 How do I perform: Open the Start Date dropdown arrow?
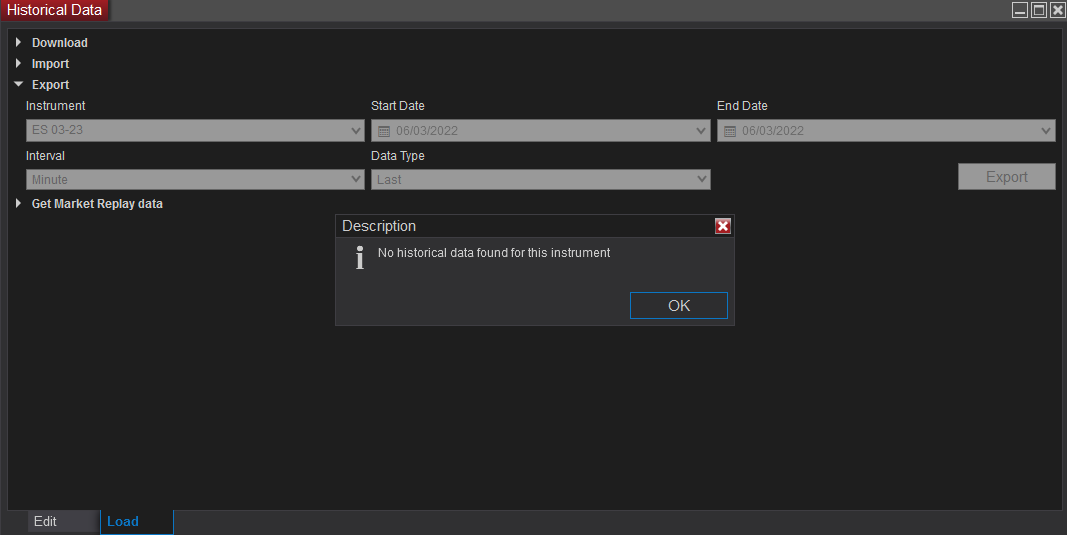[x=702, y=131]
